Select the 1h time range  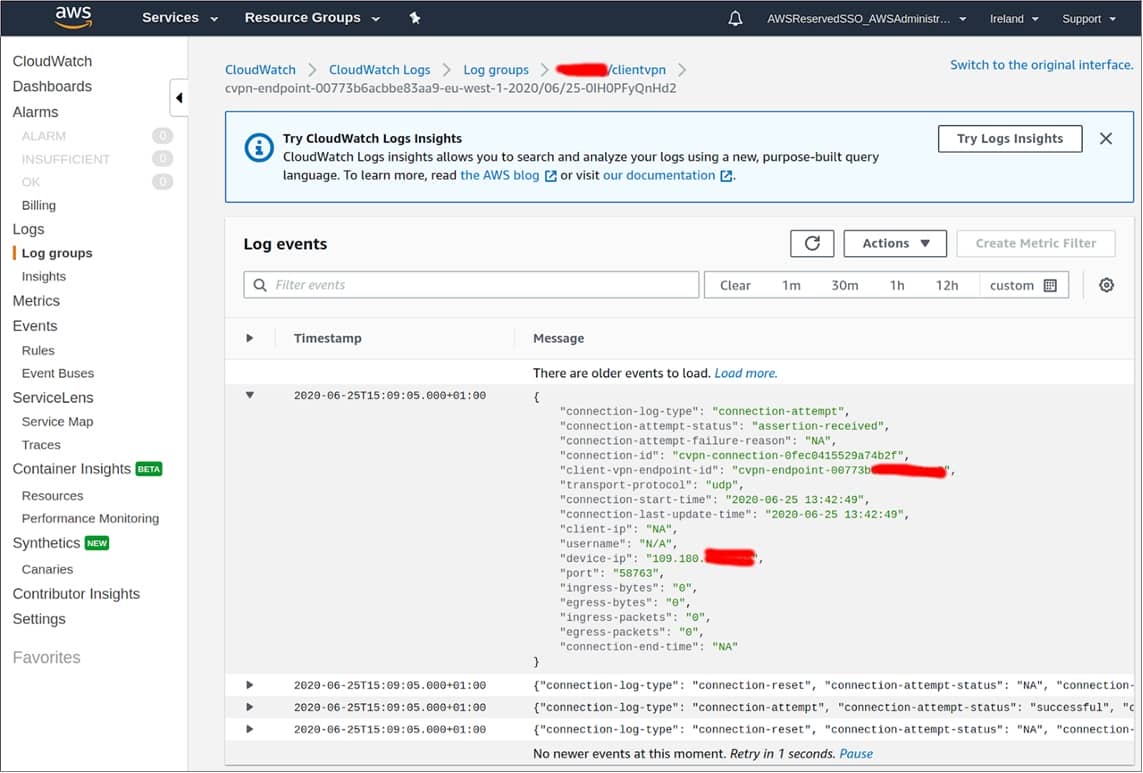click(x=897, y=285)
